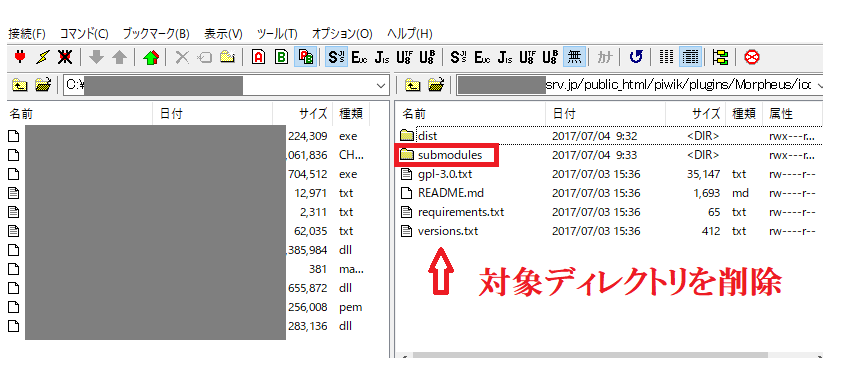The height and width of the screenshot is (392, 842).
Task: Click dist folder icon in remote list
Action: (x=408, y=136)
